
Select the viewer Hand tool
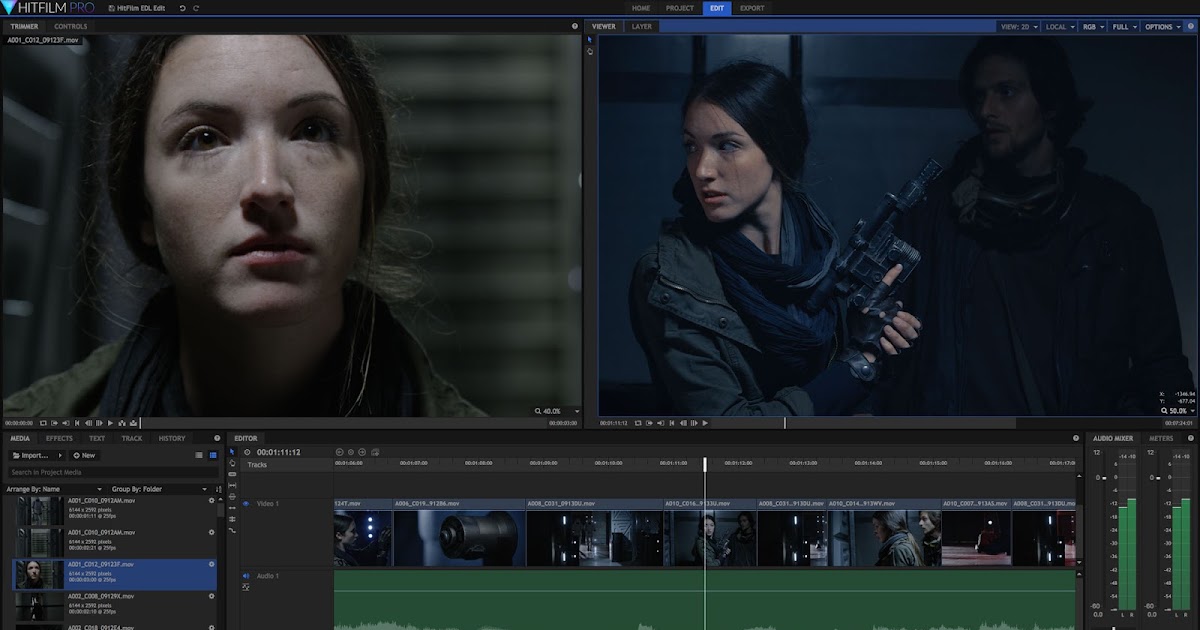[590, 51]
